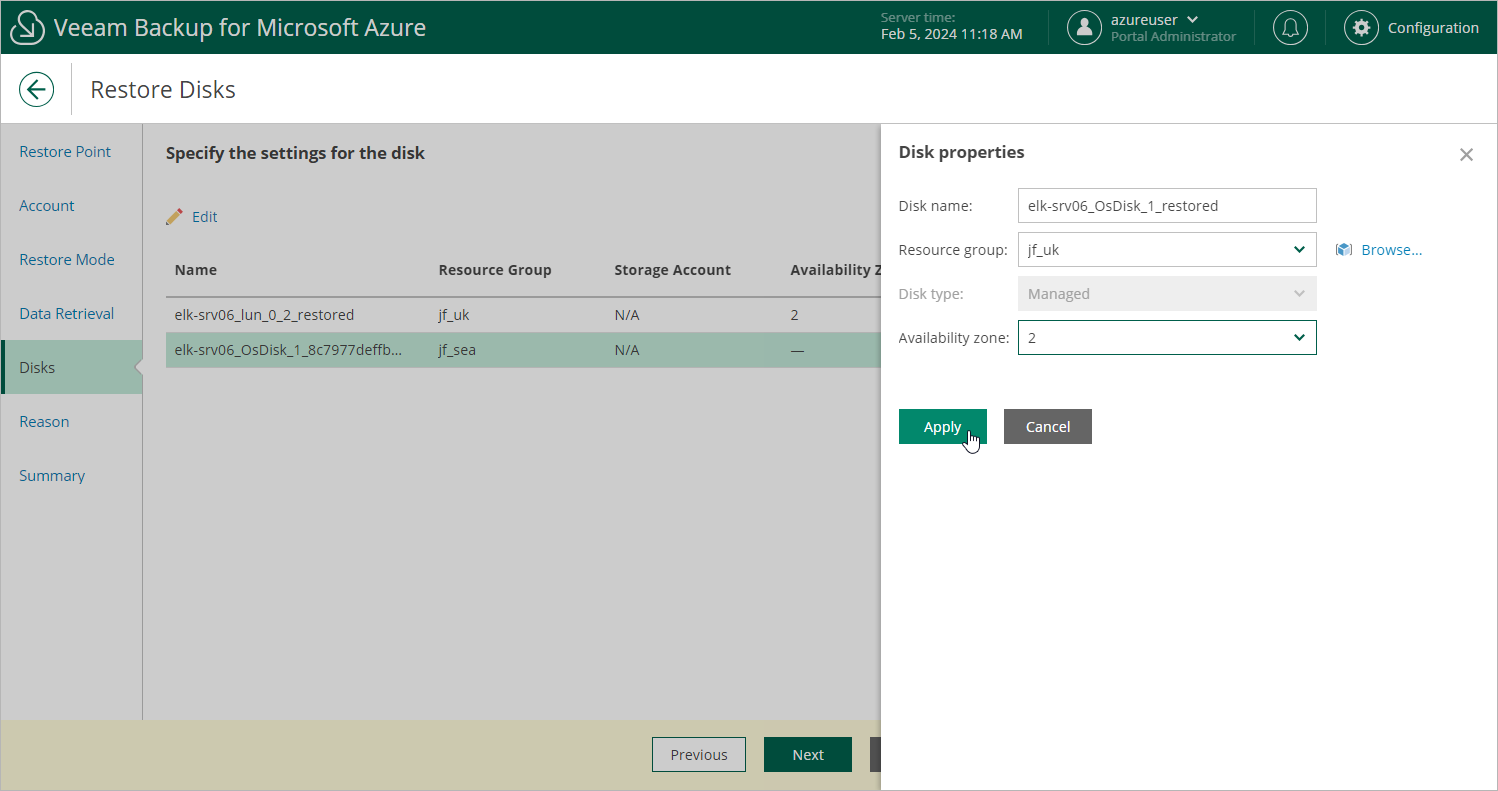
Task: Go to the Data Retrieval step
Action: (x=67, y=314)
